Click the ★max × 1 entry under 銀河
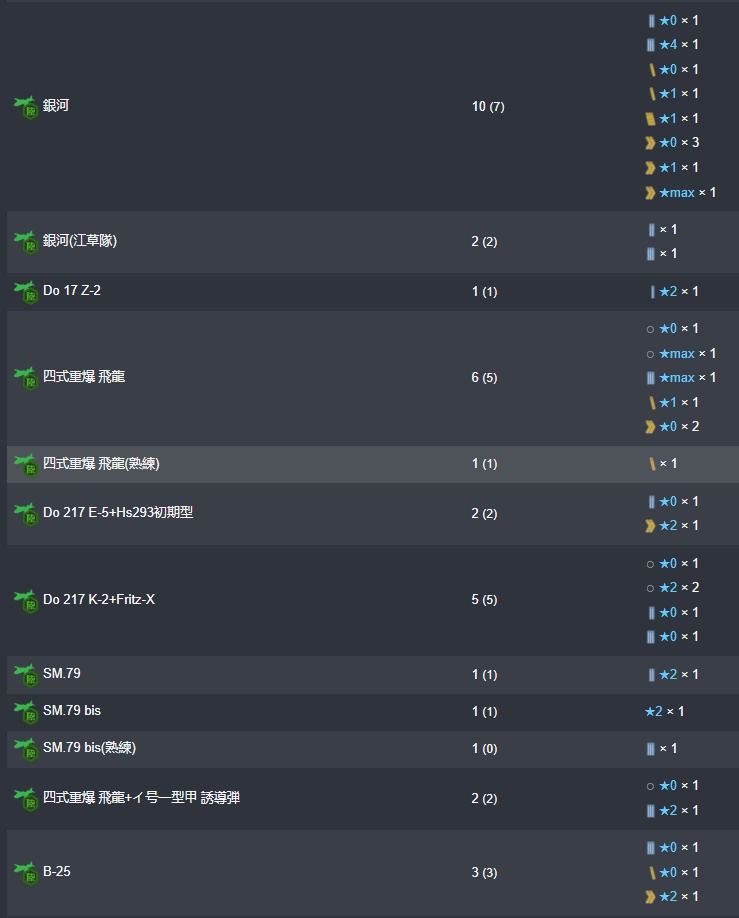Viewport: 739px width, 918px height. tap(686, 192)
